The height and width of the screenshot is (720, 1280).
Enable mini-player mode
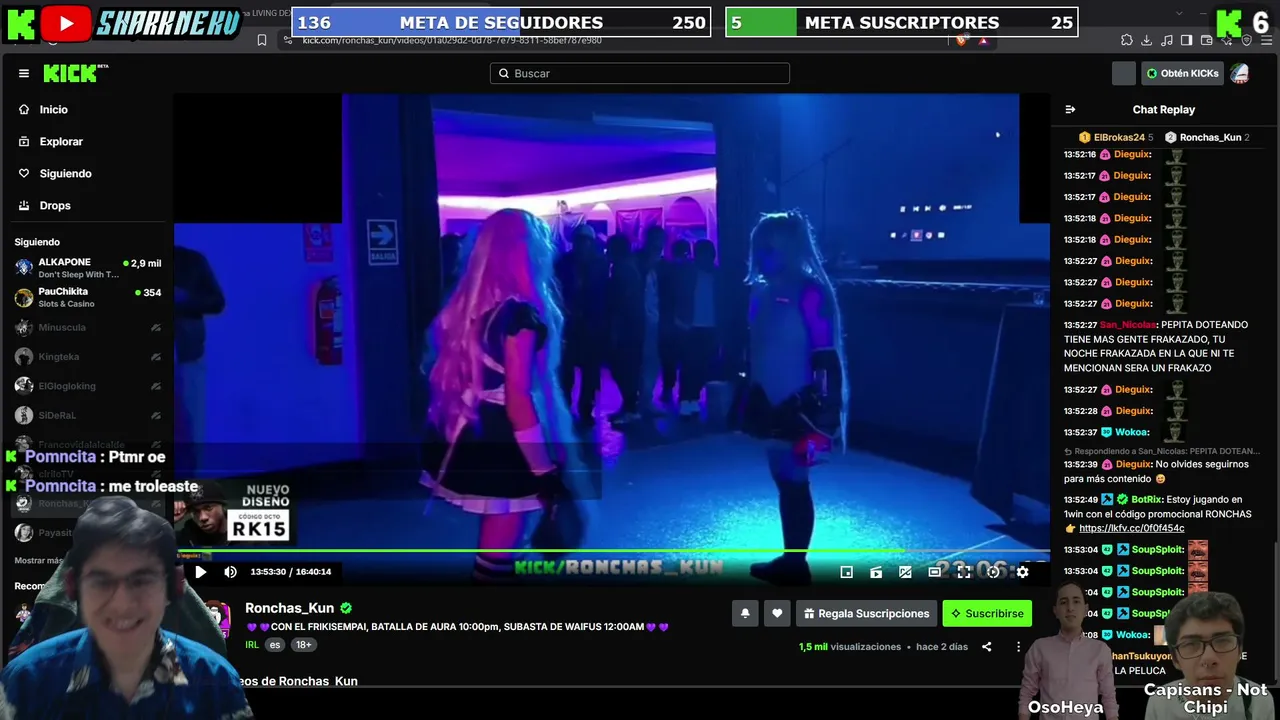point(846,572)
